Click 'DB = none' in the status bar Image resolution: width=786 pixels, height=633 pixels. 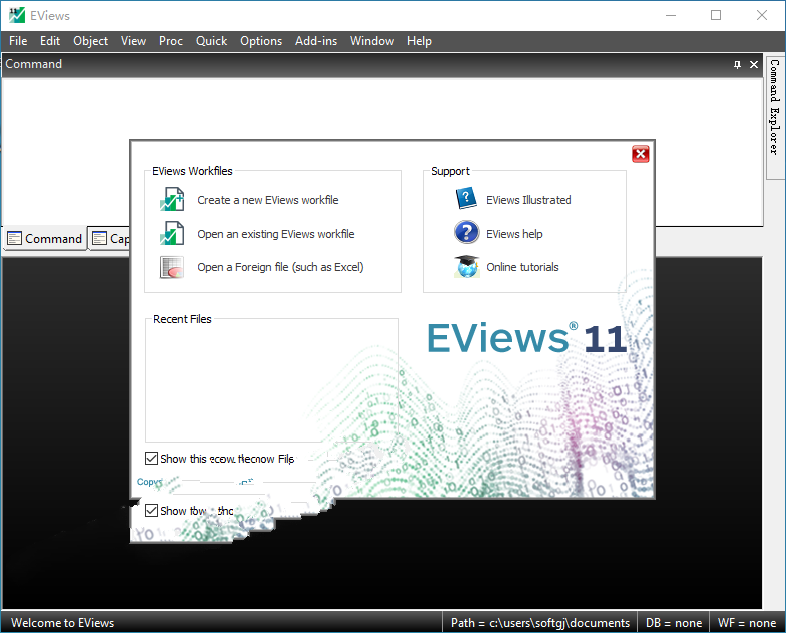674,622
